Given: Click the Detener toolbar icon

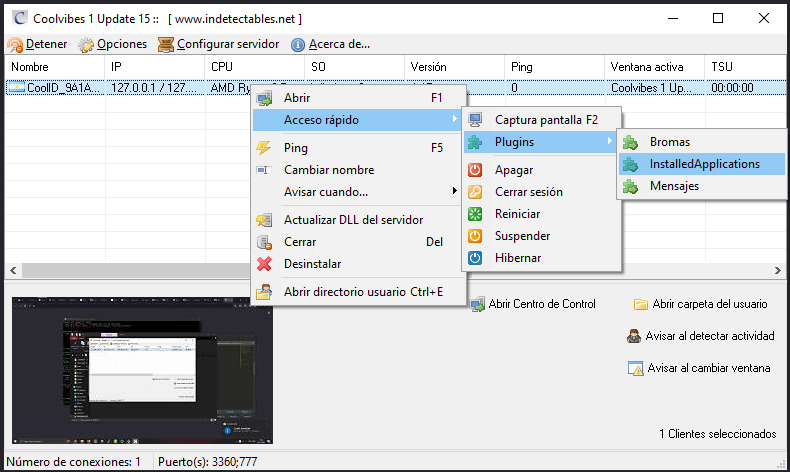Looking at the screenshot, I should point(15,44).
